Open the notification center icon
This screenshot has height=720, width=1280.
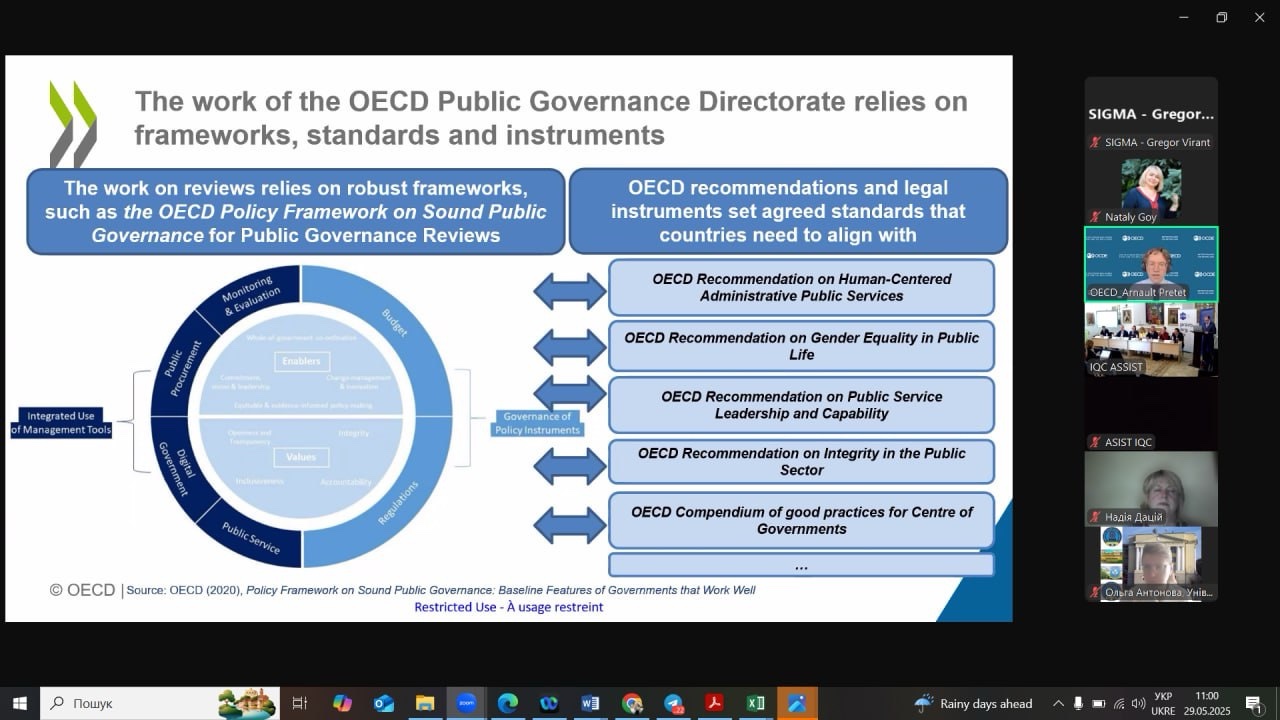(1253, 703)
